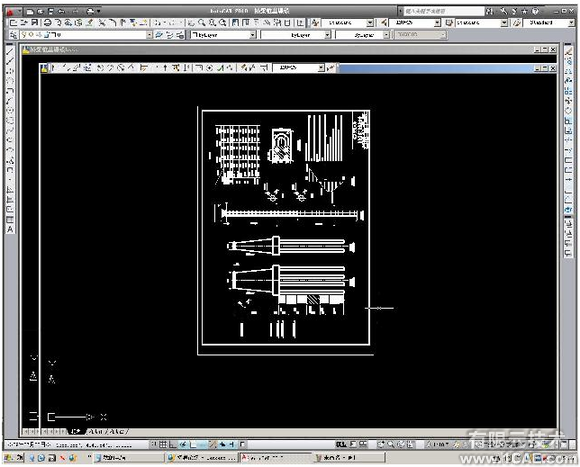Screen dimensions: 580x467
Task: Toggle Ortho mode in status bar
Action: pyautogui.click(x=172, y=444)
